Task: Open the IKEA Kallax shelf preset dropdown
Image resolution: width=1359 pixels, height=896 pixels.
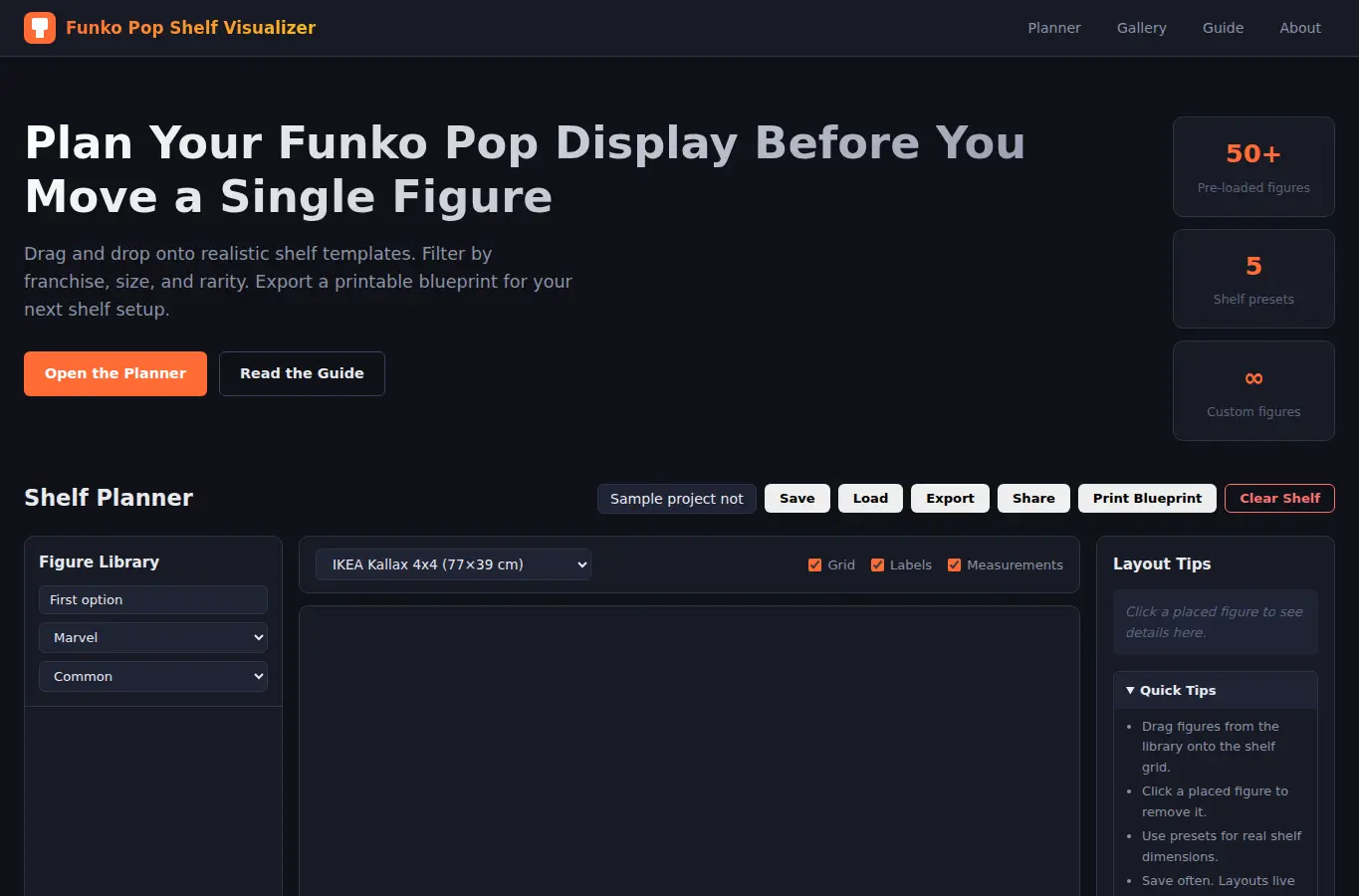Action: (453, 564)
